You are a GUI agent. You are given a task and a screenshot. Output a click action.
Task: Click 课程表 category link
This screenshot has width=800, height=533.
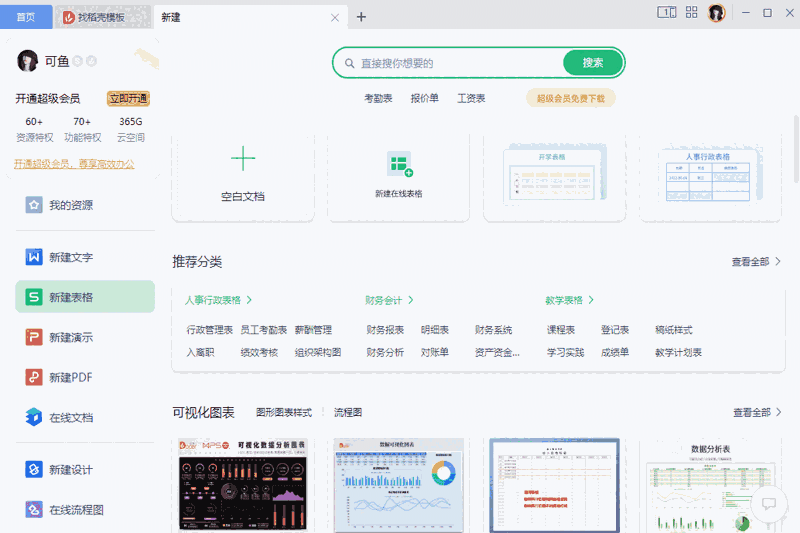pyautogui.click(x=561, y=330)
